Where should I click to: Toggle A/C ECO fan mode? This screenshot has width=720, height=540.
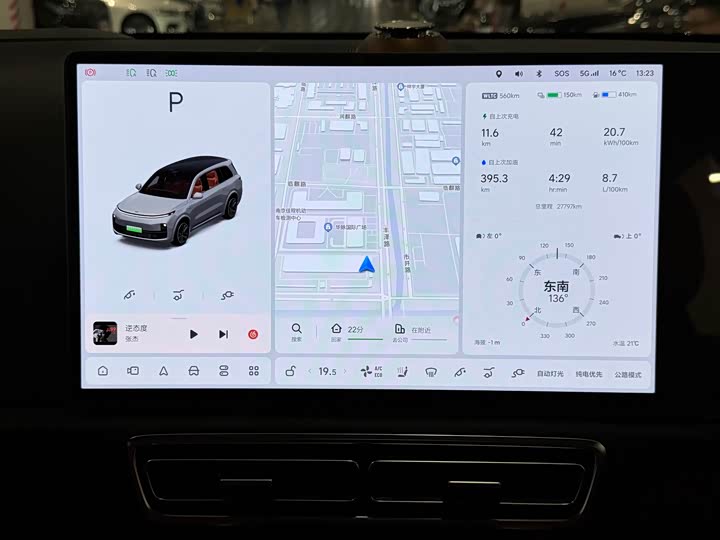click(371, 372)
